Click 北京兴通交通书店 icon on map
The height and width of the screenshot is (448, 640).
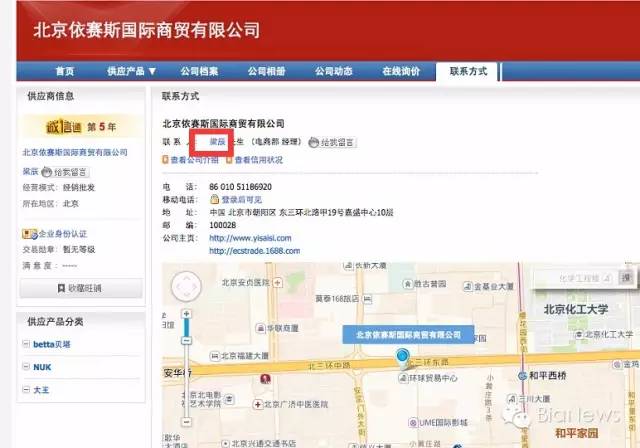click(226, 443)
